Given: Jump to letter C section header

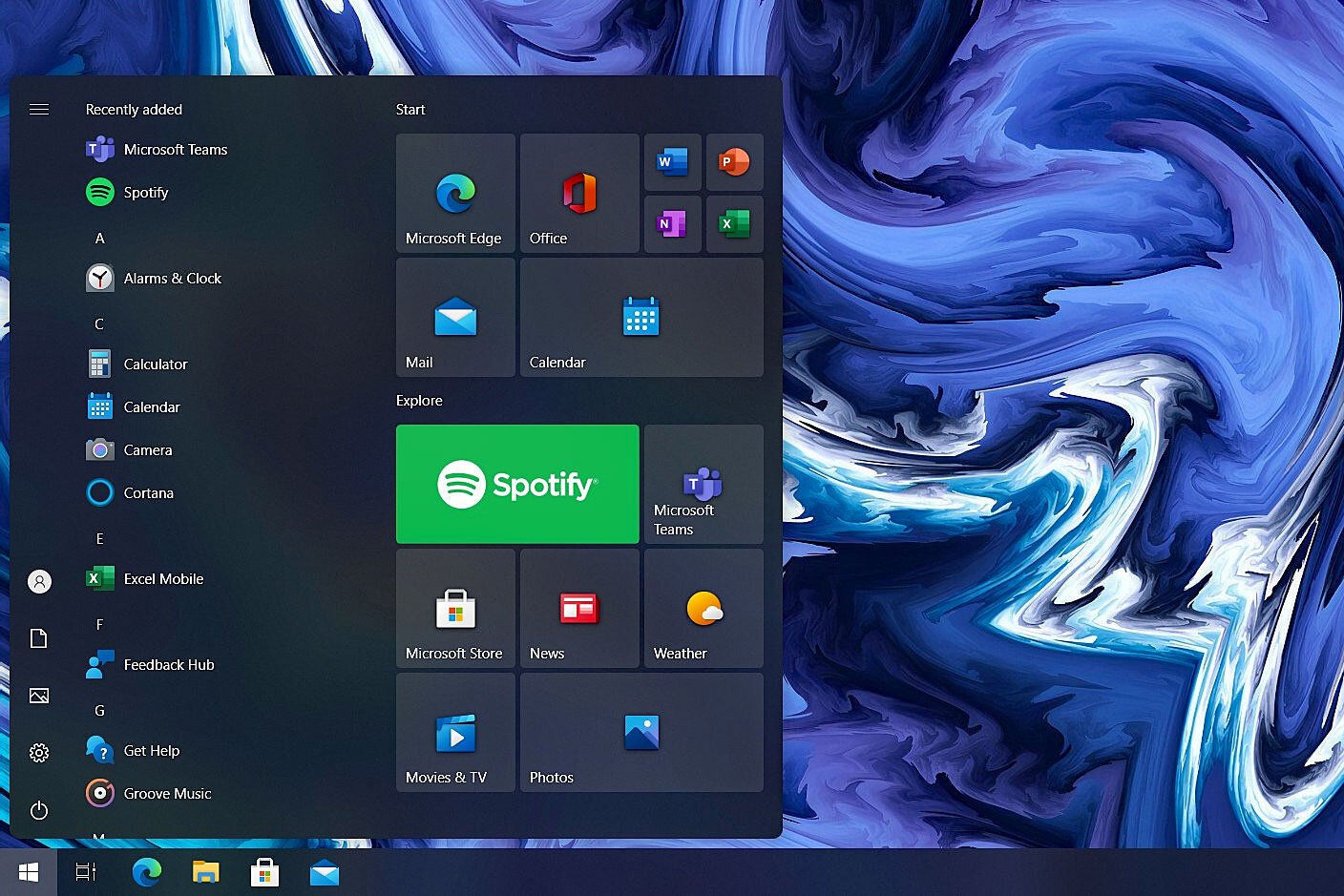Looking at the screenshot, I should (x=99, y=324).
